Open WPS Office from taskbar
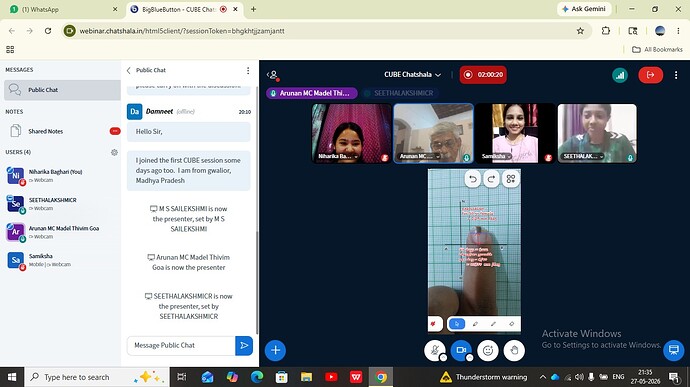The height and width of the screenshot is (387, 690). click(356, 377)
